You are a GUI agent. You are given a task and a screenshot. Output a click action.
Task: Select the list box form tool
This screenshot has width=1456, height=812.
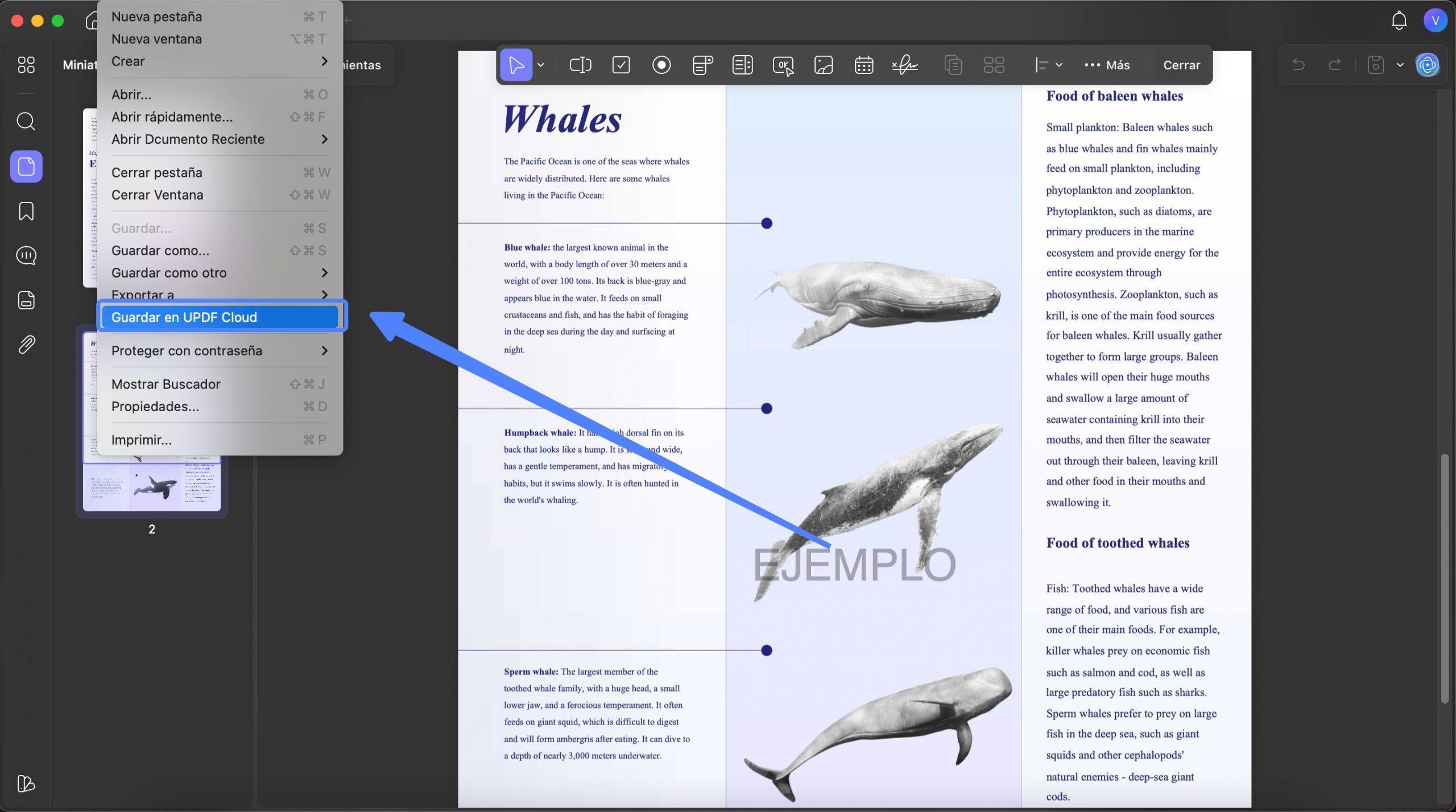(742, 65)
